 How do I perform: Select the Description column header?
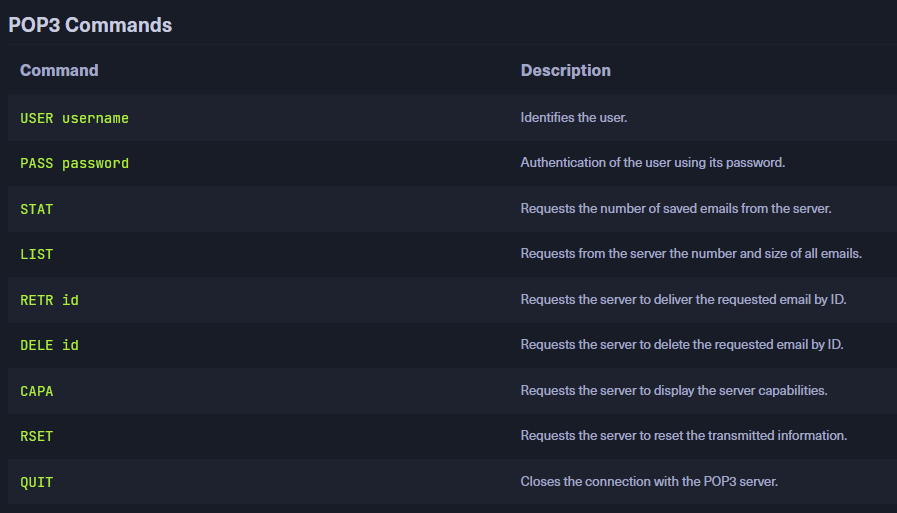point(565,70)
